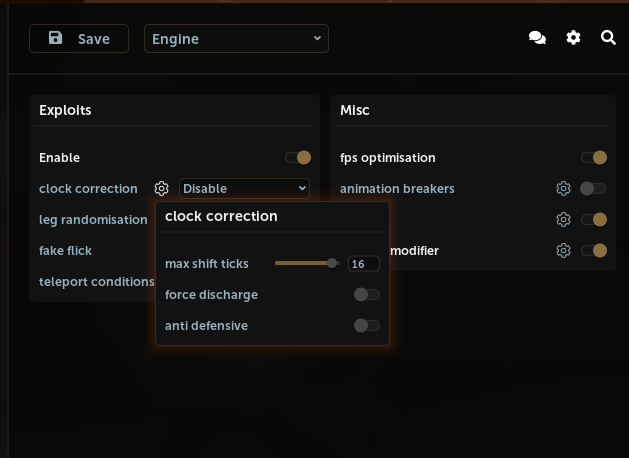Viewport: 629px width, 458px height.
Task: Click the fake flick label
Action: 65,251
